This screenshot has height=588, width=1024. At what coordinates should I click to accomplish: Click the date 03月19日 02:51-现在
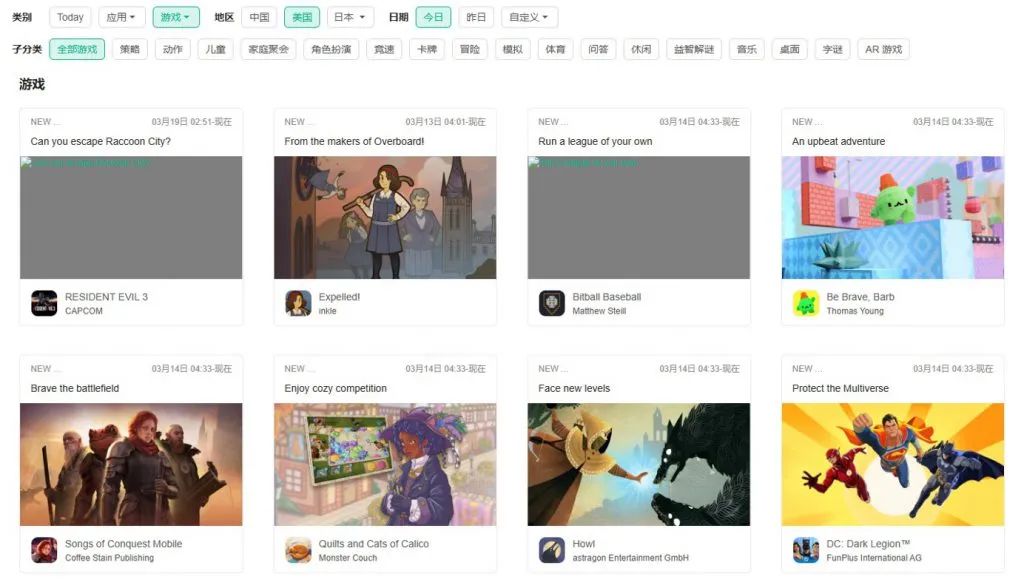191,122
